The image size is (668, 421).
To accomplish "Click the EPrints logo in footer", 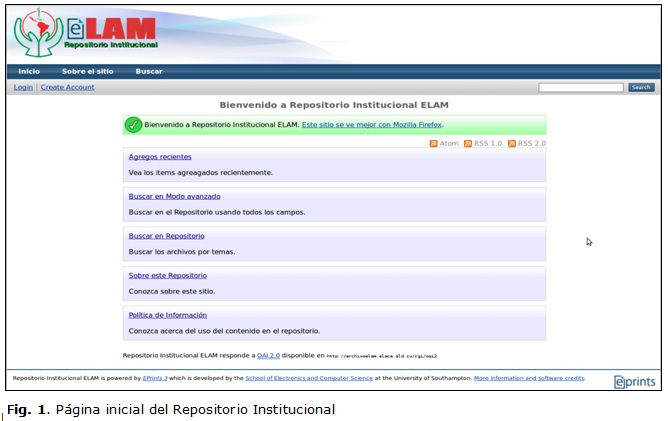I will click(x=634, y=380).
